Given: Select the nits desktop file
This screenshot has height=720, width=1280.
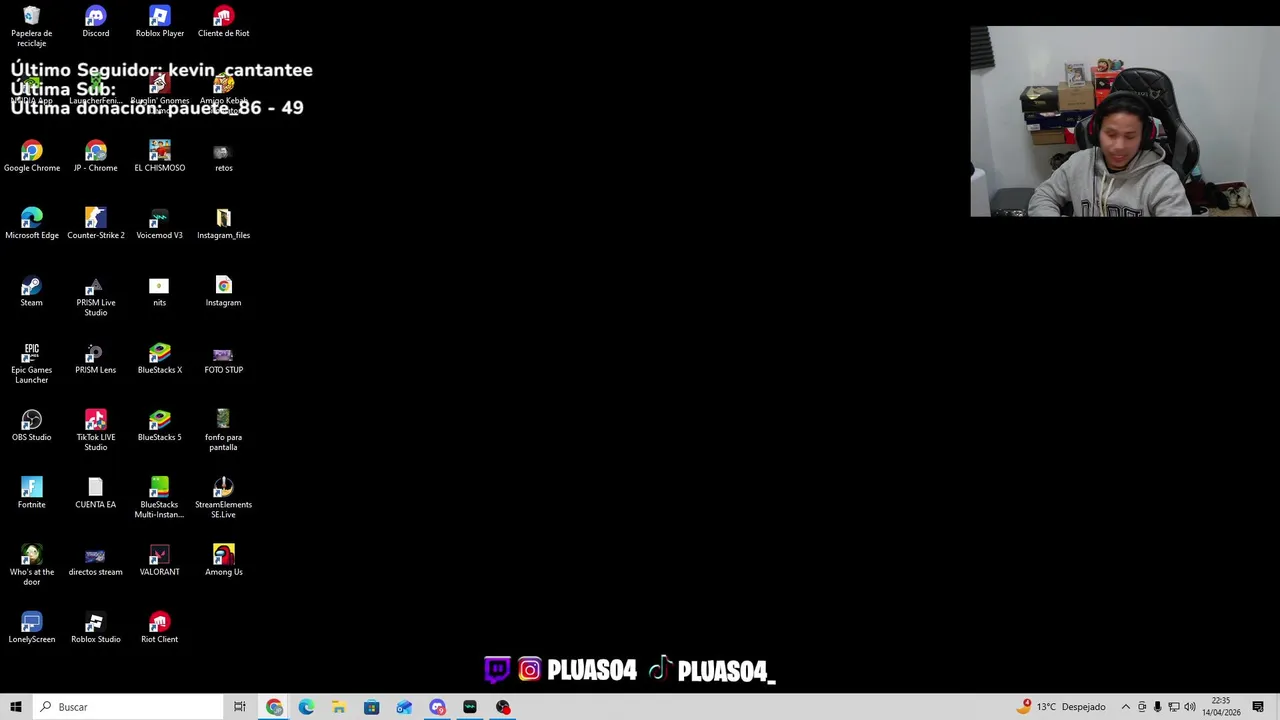Looking at the screenshot, I should click(x=159, y=291).
